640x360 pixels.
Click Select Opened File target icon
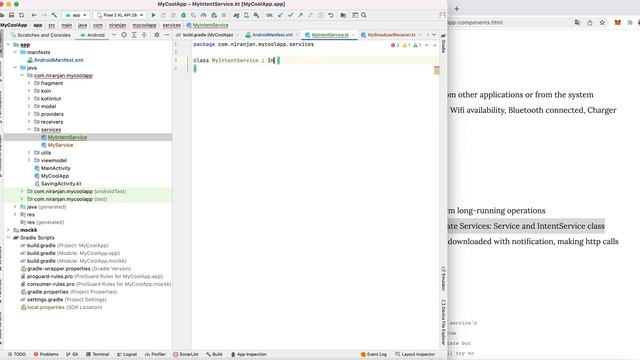click(124, 35)
